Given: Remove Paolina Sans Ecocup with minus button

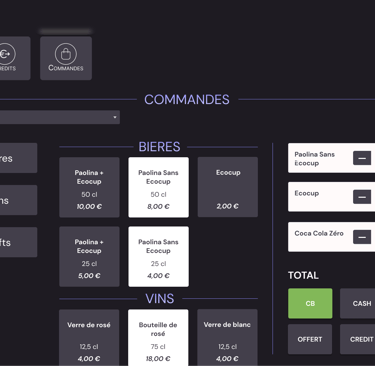Looking at the screenshot, I should tap(362, 158).
